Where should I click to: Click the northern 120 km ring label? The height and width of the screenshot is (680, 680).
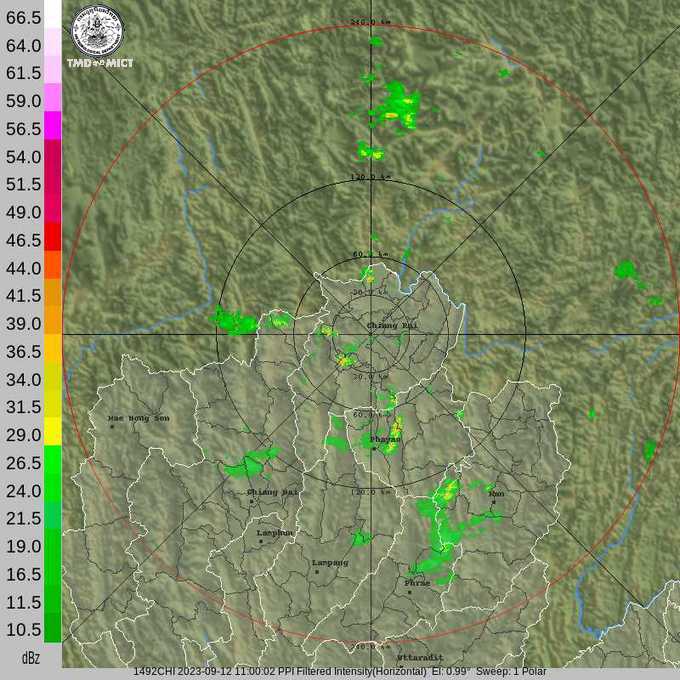[x=370, y=178]
